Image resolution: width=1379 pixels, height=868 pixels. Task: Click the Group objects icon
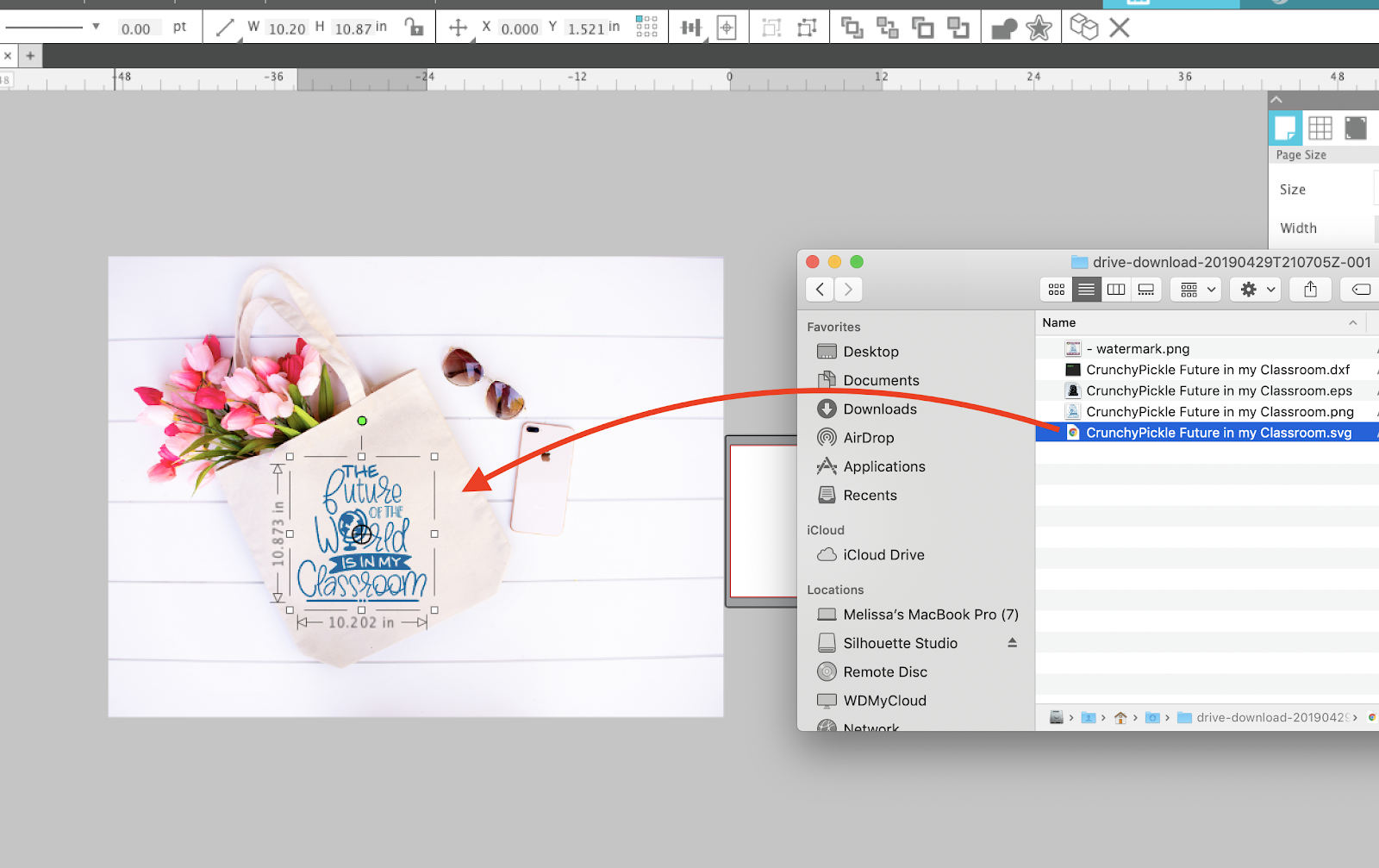771,28
